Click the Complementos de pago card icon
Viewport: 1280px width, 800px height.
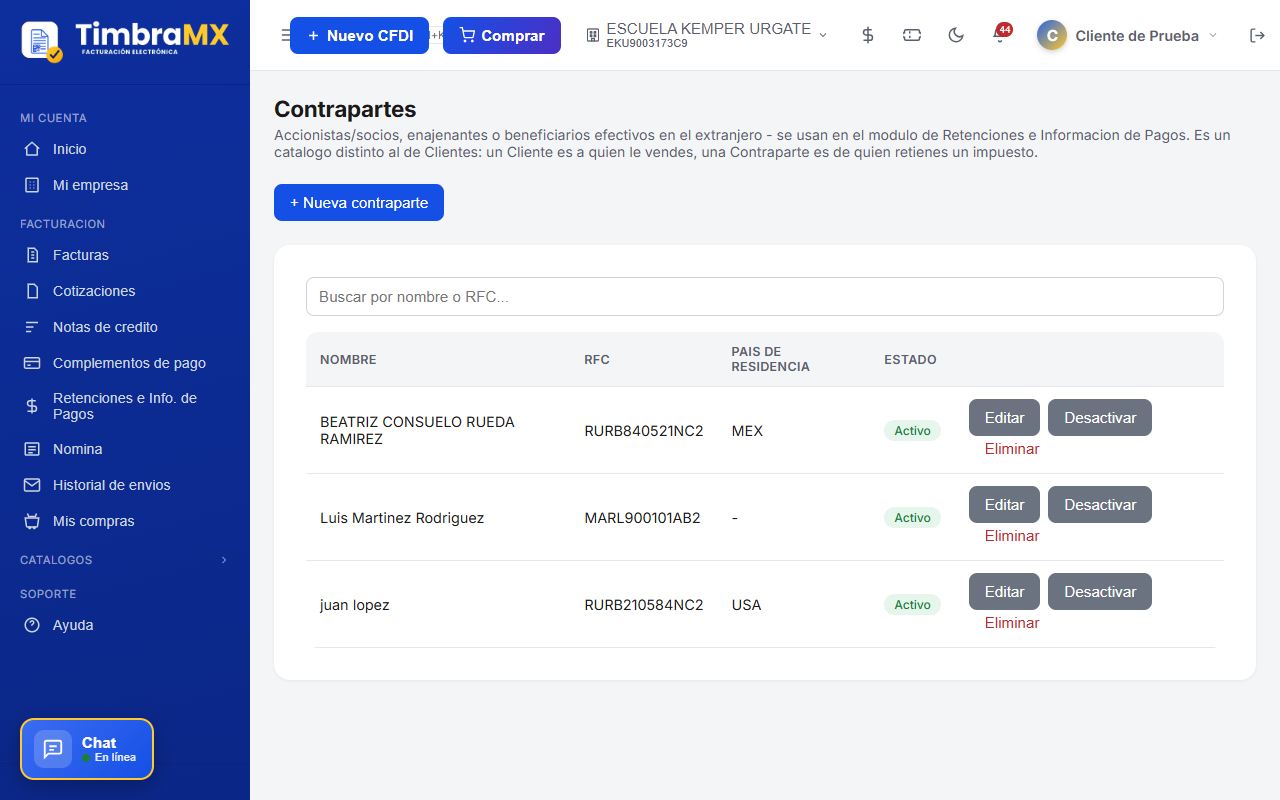click(x=32, y=363)
